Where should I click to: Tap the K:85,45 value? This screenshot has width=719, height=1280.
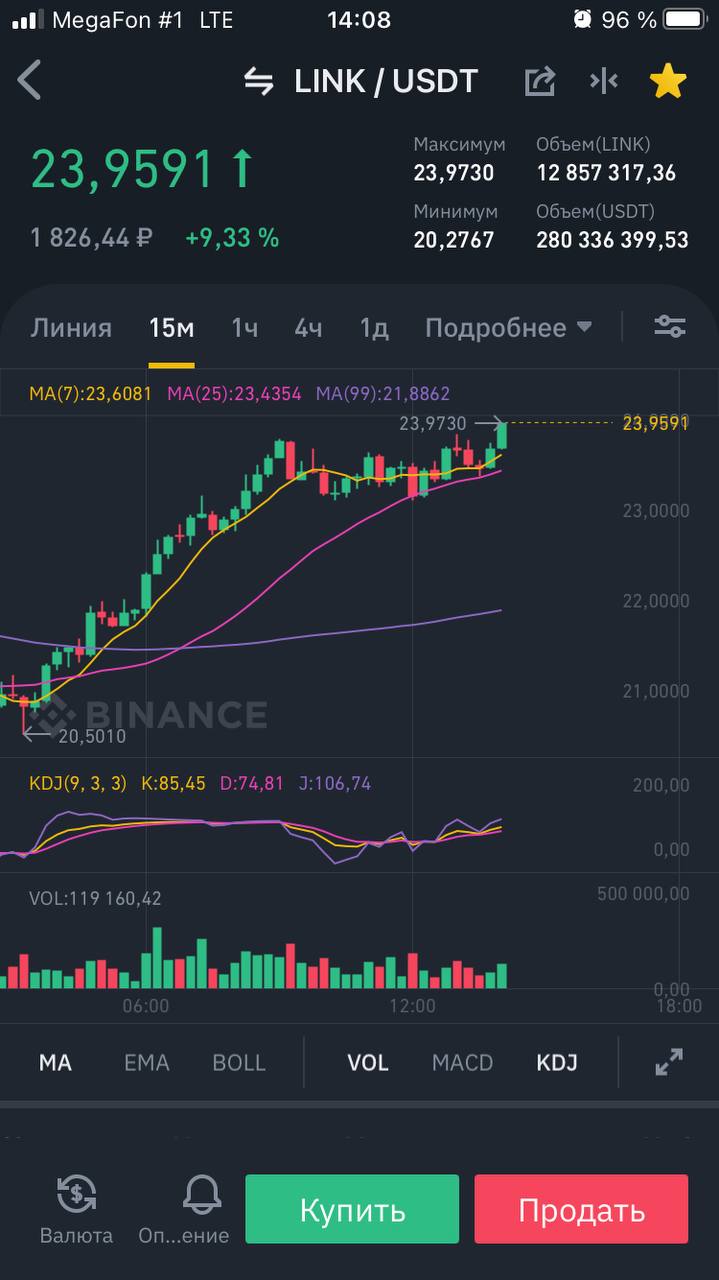point(173,783)
